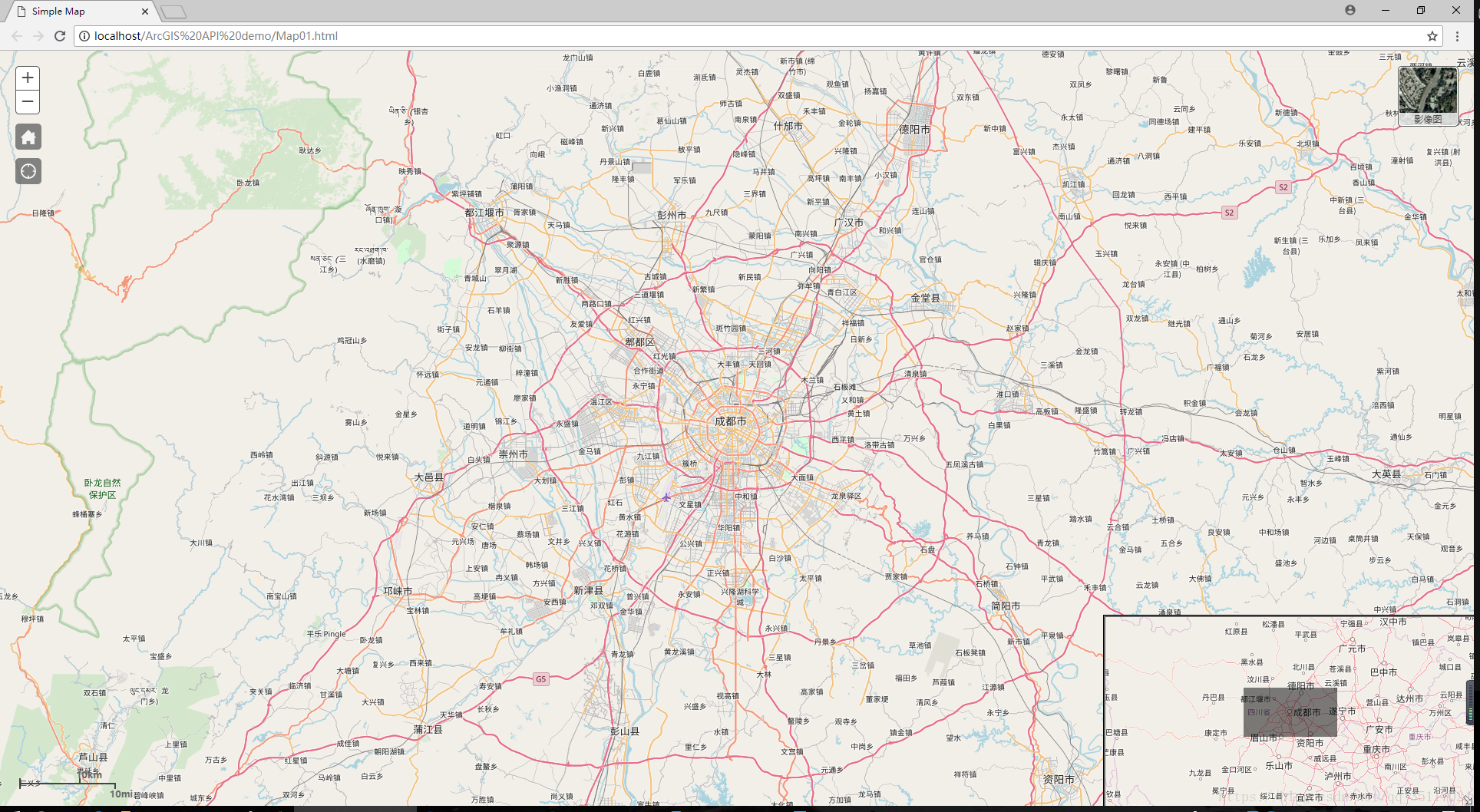Click the 都江堰市 label on the main map

point(484,213)
